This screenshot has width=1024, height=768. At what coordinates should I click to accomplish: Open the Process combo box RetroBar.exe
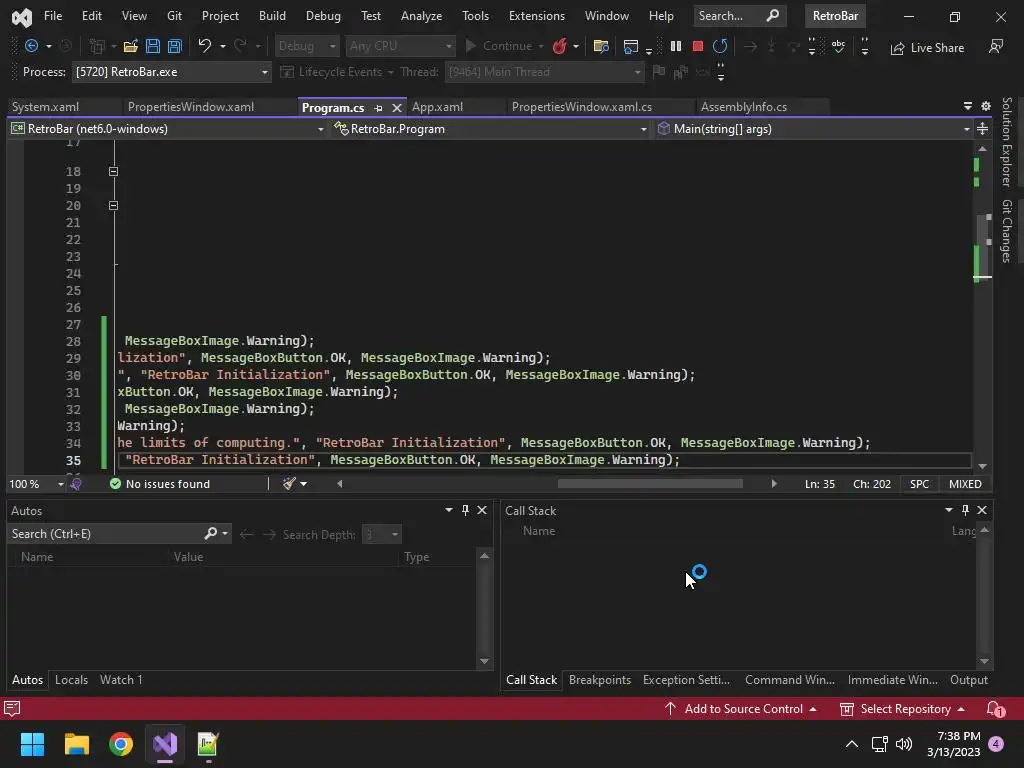point(172,72)
